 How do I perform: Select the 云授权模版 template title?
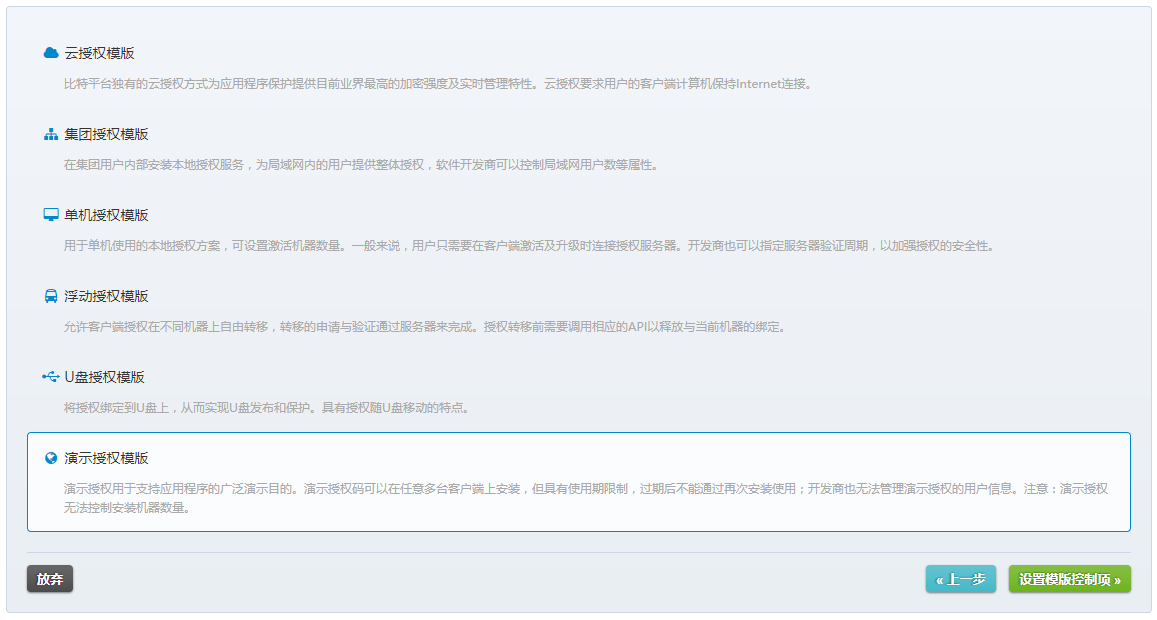(100, 53)
